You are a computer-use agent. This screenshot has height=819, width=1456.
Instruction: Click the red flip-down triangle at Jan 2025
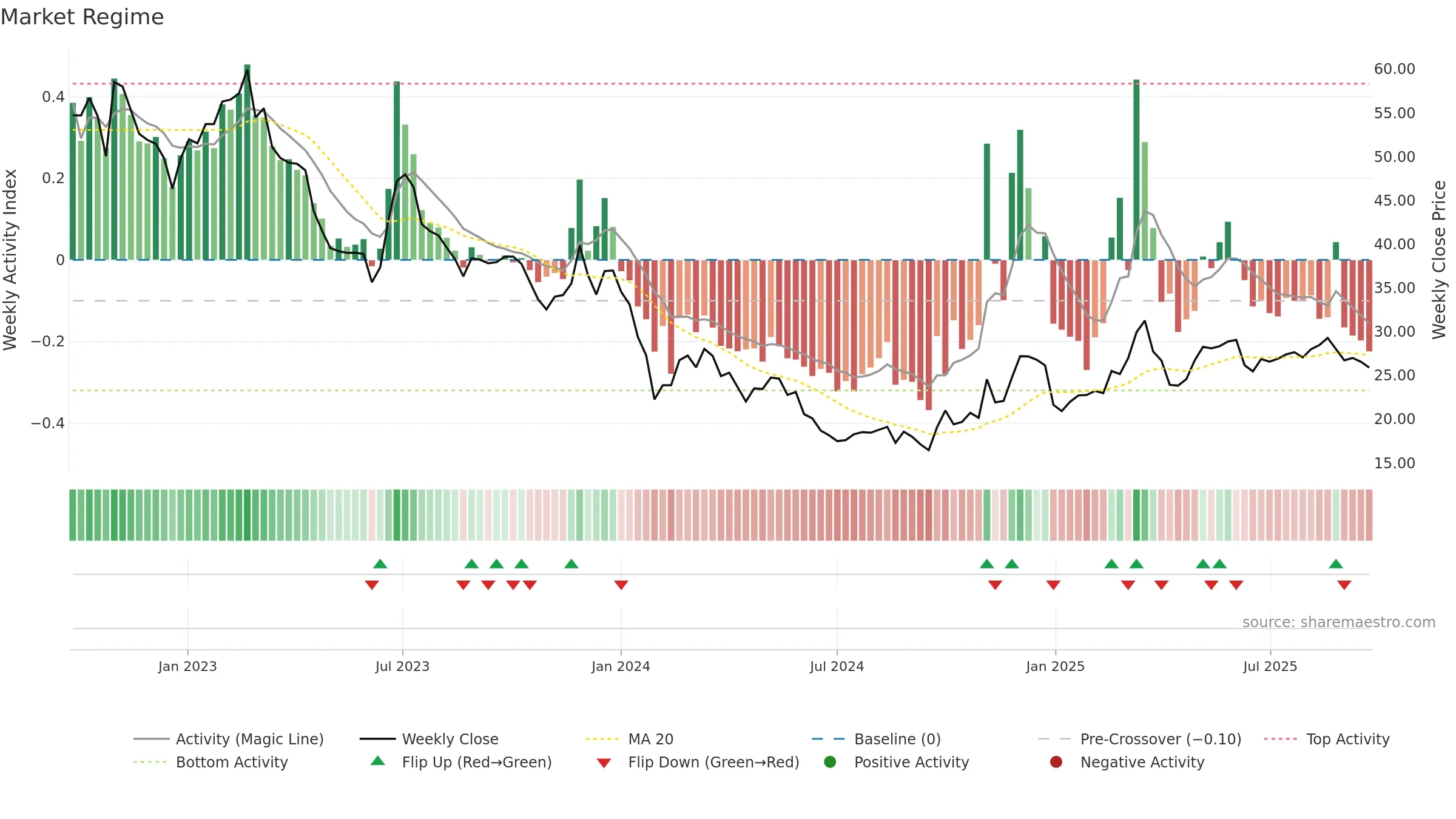(1053, 585)
